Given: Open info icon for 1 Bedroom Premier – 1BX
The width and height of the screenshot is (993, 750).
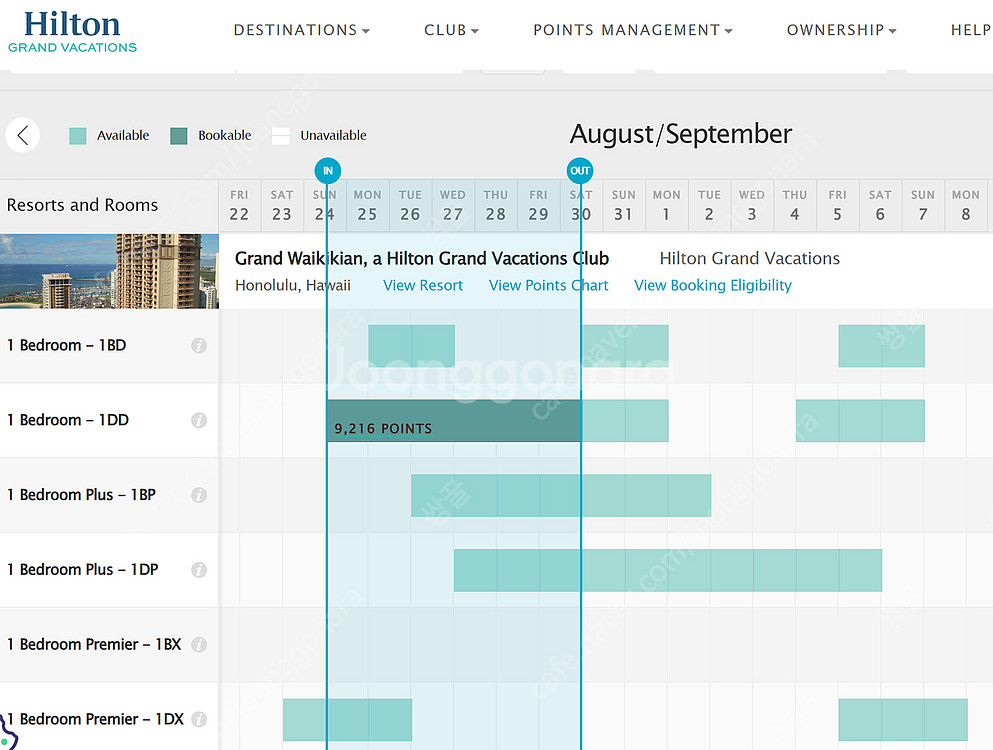Looking at the screenshot, I should tap(199, 644).
